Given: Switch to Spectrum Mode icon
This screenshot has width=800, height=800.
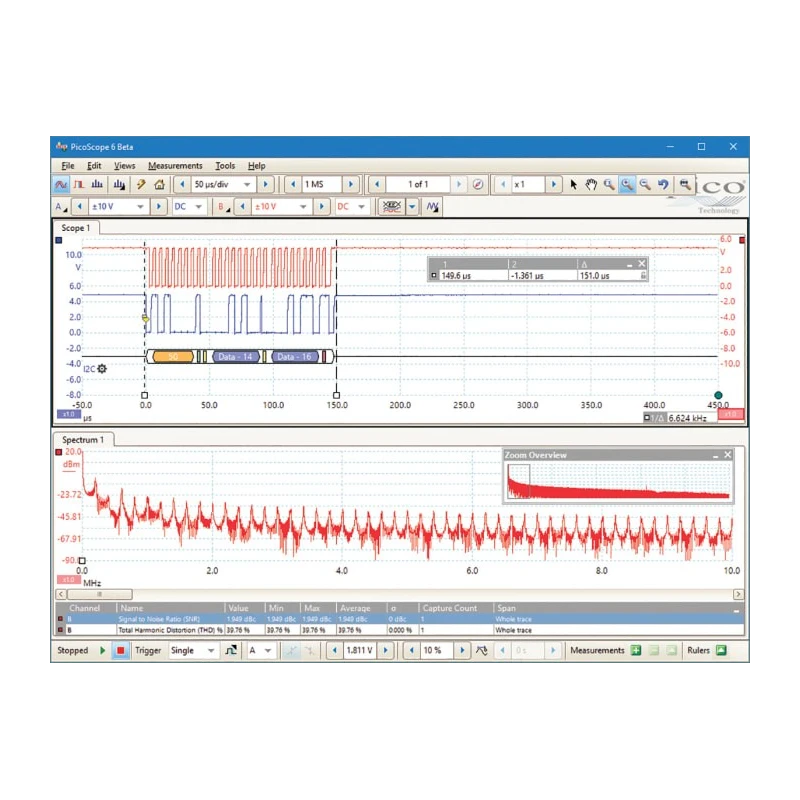Looking at the screenshot, I should (97, 185).
